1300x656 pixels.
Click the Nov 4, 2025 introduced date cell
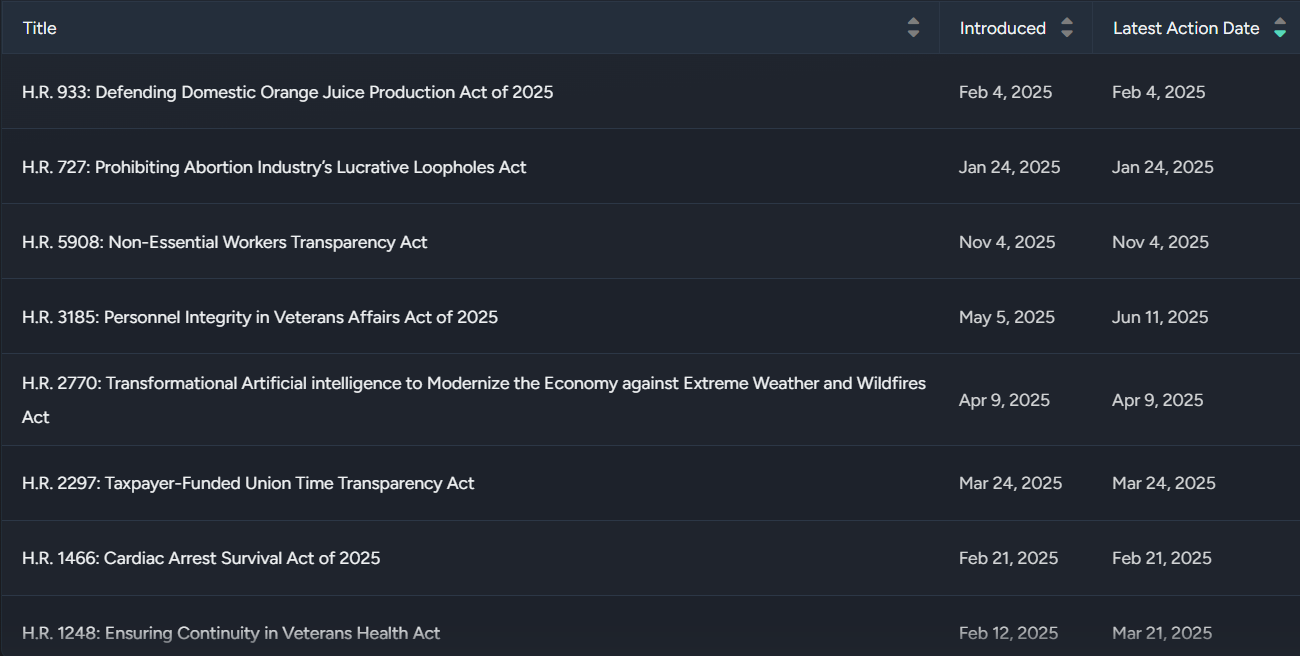click(1007, 242)
